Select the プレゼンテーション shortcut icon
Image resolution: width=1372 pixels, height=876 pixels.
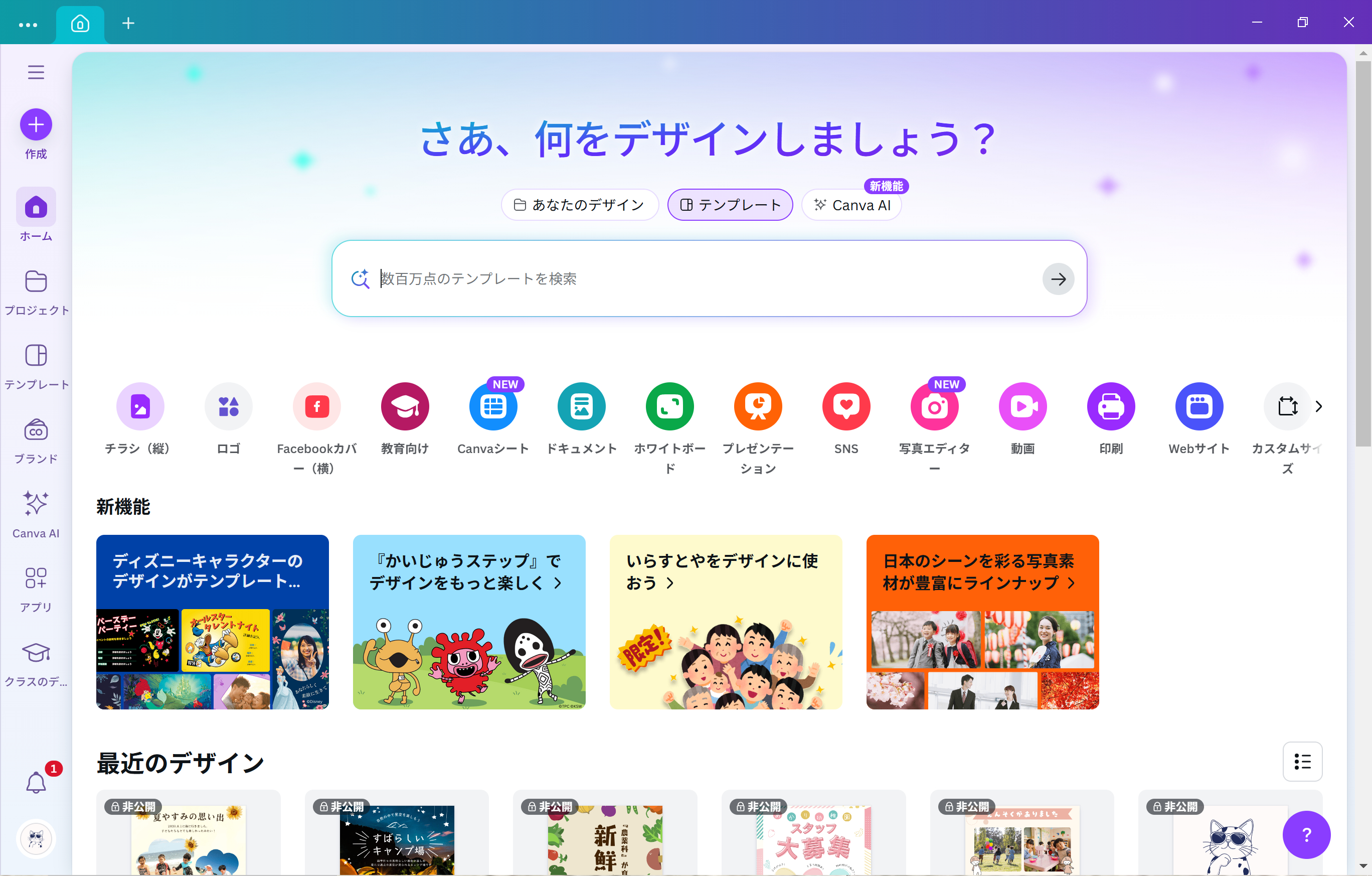click(758, 406)
